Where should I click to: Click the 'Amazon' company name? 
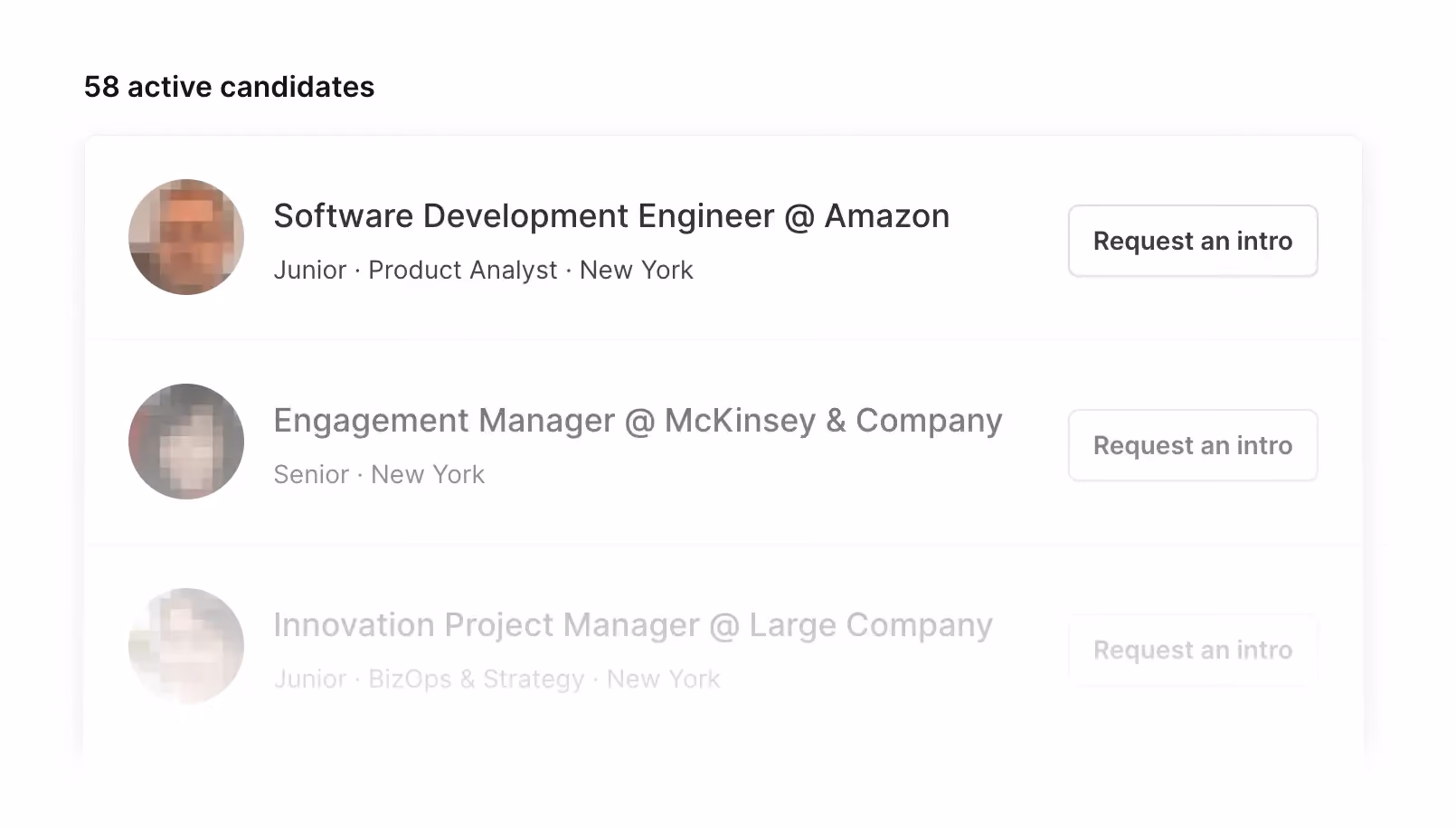887,216
